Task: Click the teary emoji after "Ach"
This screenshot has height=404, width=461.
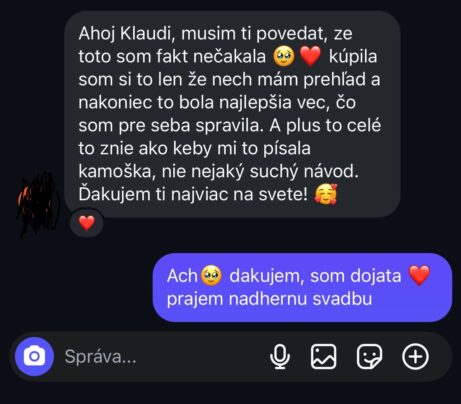Action: [211, 276]
